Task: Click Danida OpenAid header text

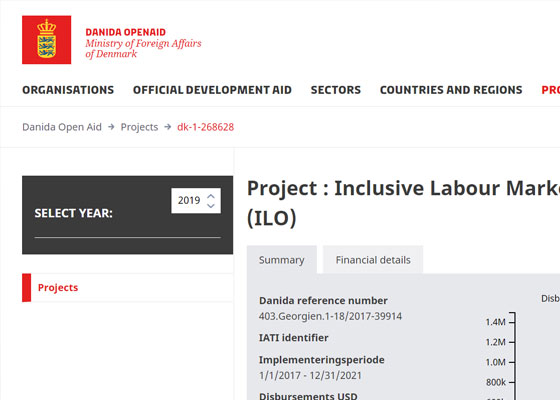Action: coord(125,32)
